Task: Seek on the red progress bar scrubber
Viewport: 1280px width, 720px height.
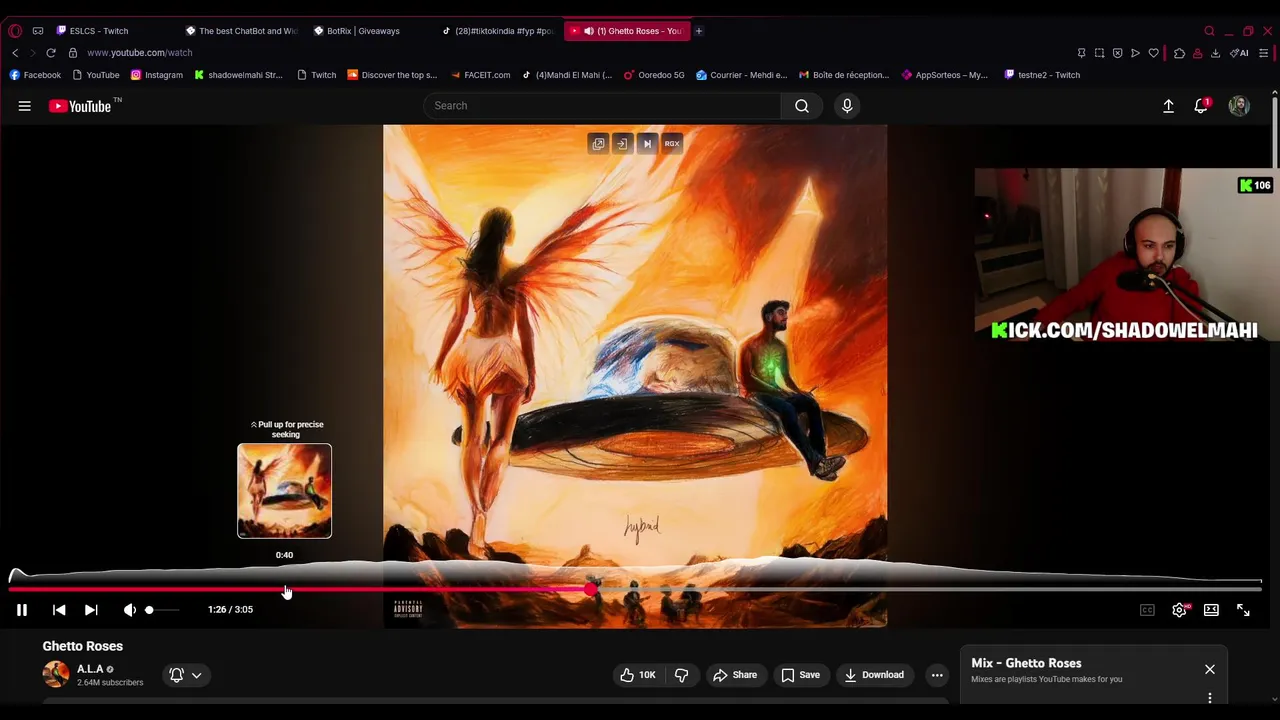Action: click(x=591, y=590)
